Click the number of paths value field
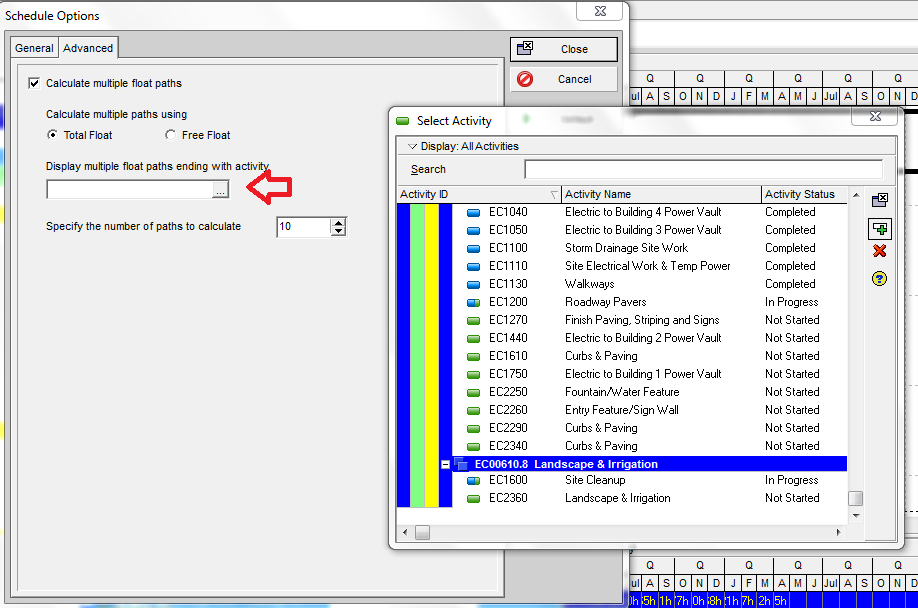The height and width of the screenshot is (608, 918). pyautogui.click(x=303, y=227)
